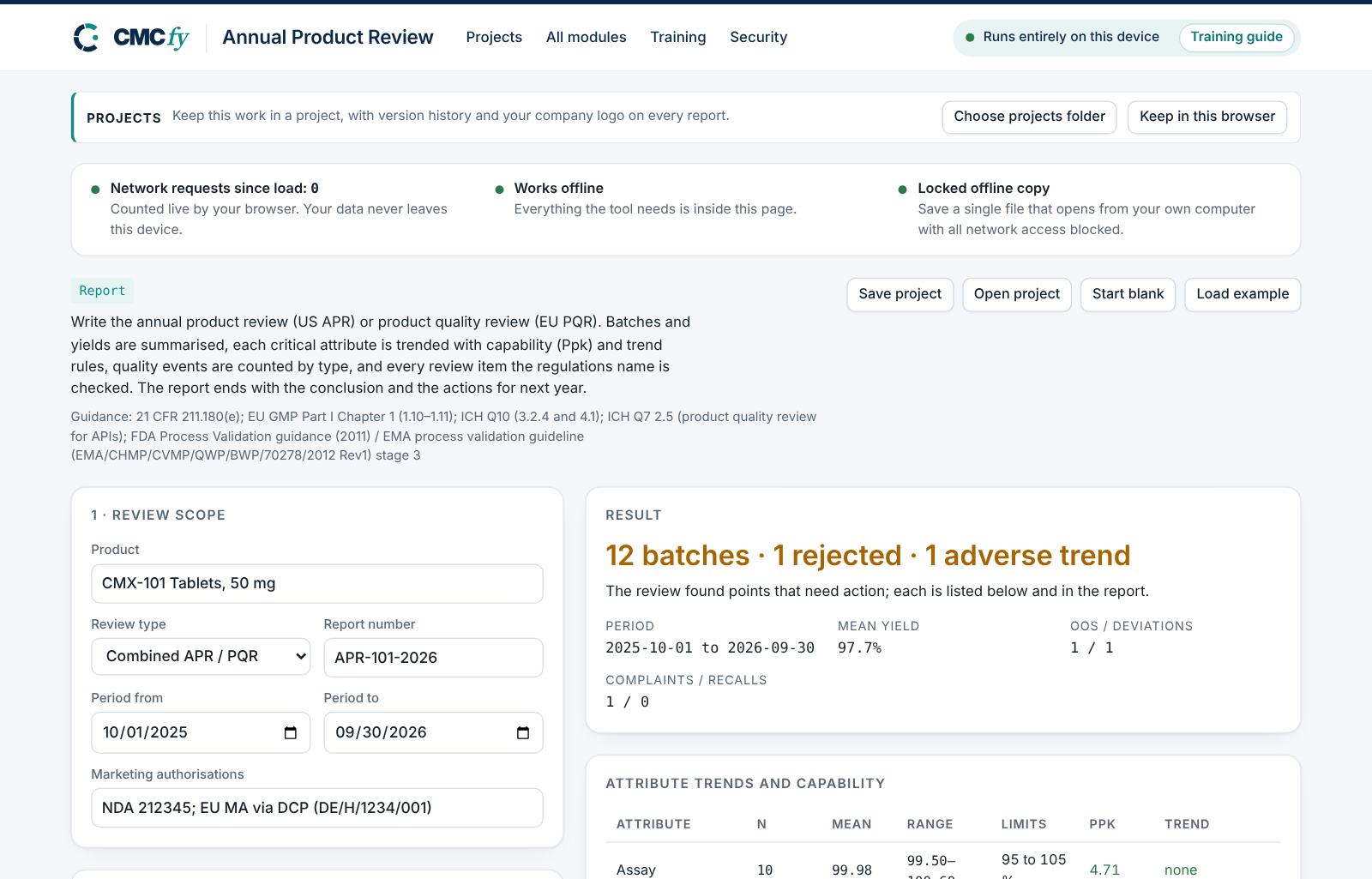Image resolution: width=1372 pixels, height=879 pixels.
Task: Click 'Network requests since load' status text
Action: tap(214, 188)
